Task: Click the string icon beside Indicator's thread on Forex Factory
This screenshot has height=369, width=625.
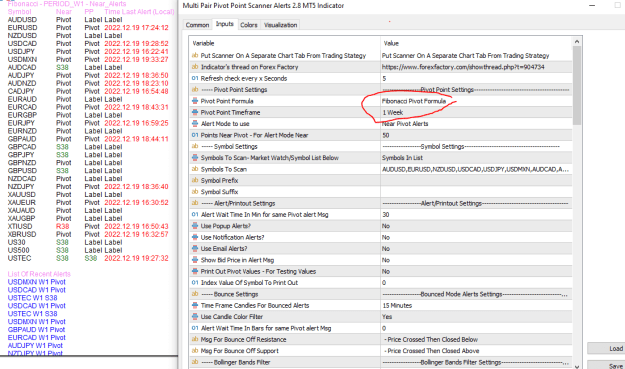Action: pyautogui.click(x=195, y=67)
